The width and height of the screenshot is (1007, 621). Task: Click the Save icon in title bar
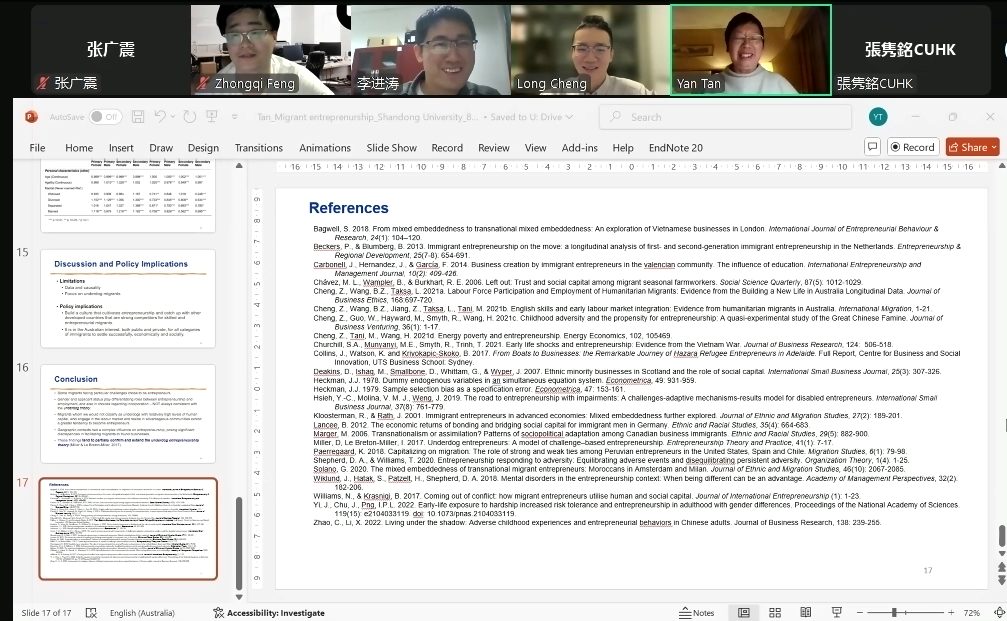pyautogui.click(x=138, y=117)
